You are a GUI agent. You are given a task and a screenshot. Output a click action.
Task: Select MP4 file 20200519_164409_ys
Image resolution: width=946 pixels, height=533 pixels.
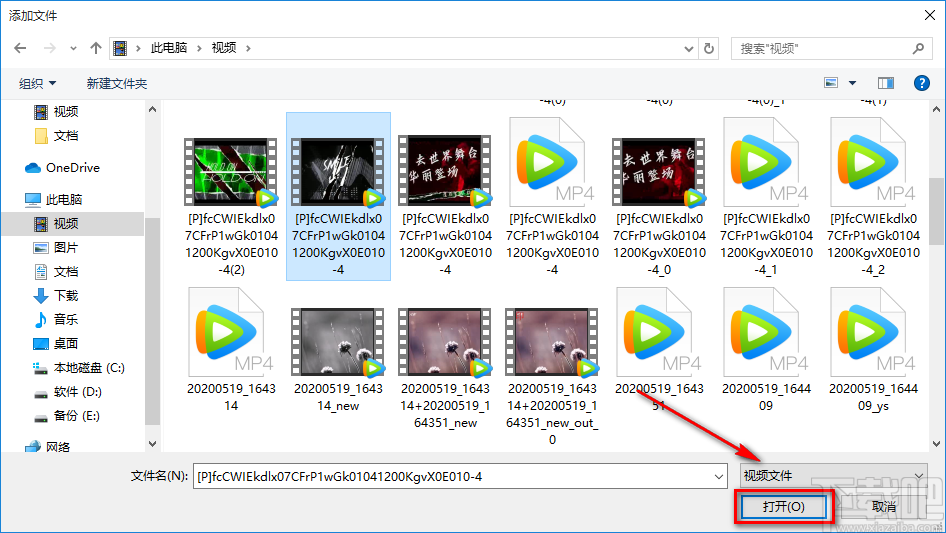[873, 350]
